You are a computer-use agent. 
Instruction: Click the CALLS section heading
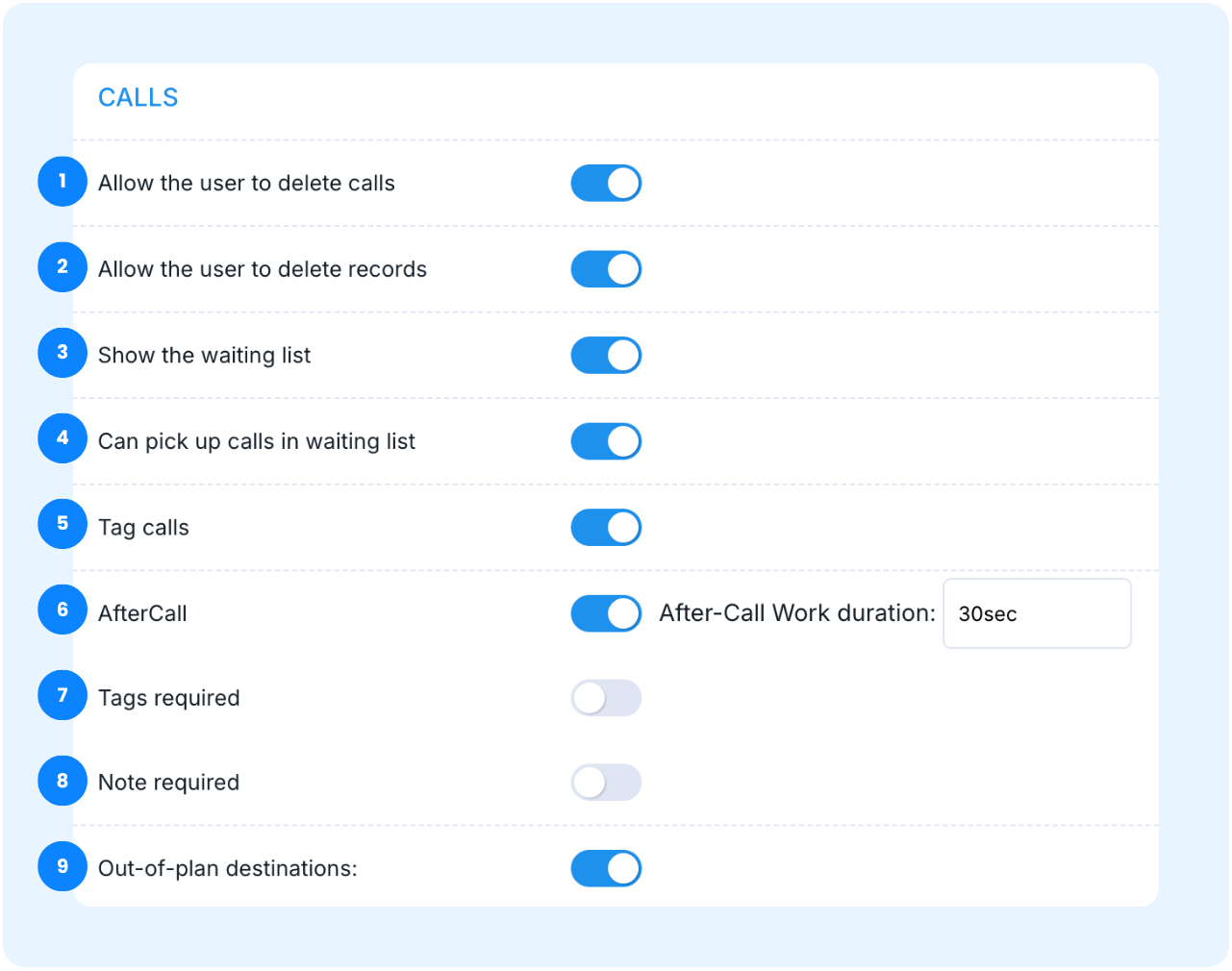pos(138,98)
